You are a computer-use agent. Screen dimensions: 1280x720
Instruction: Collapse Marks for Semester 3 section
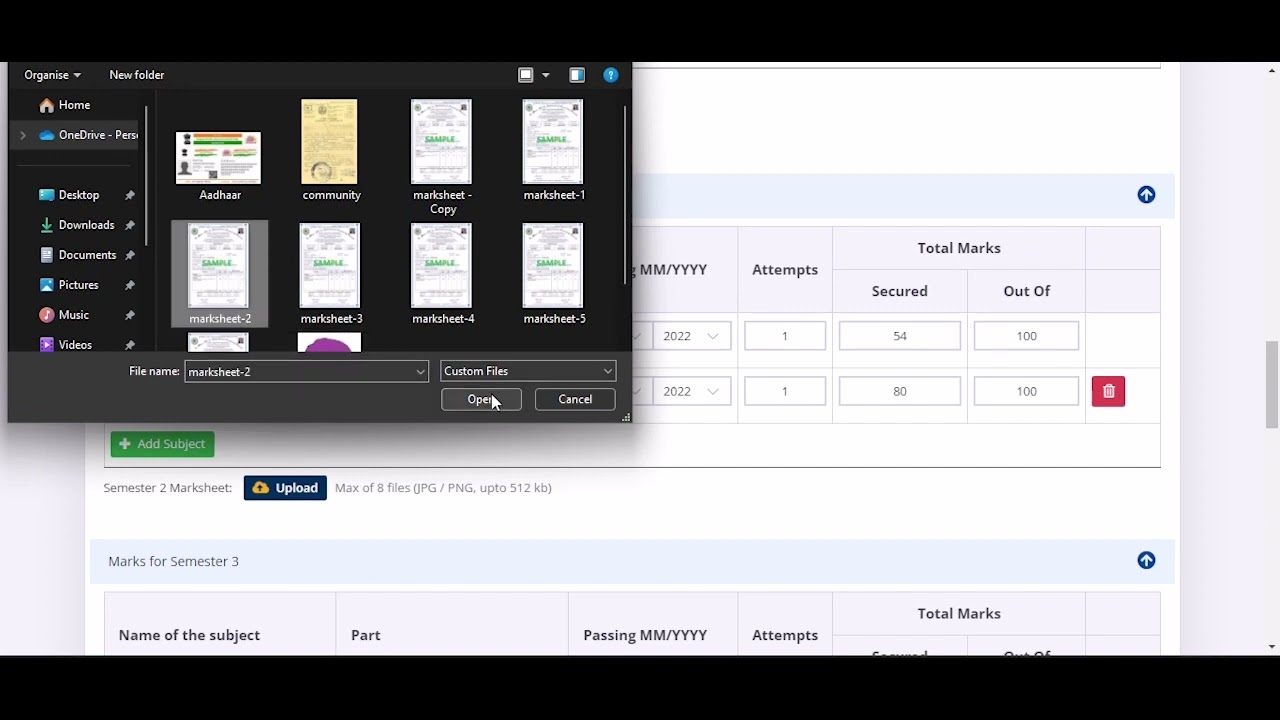tap(1146, 561)
